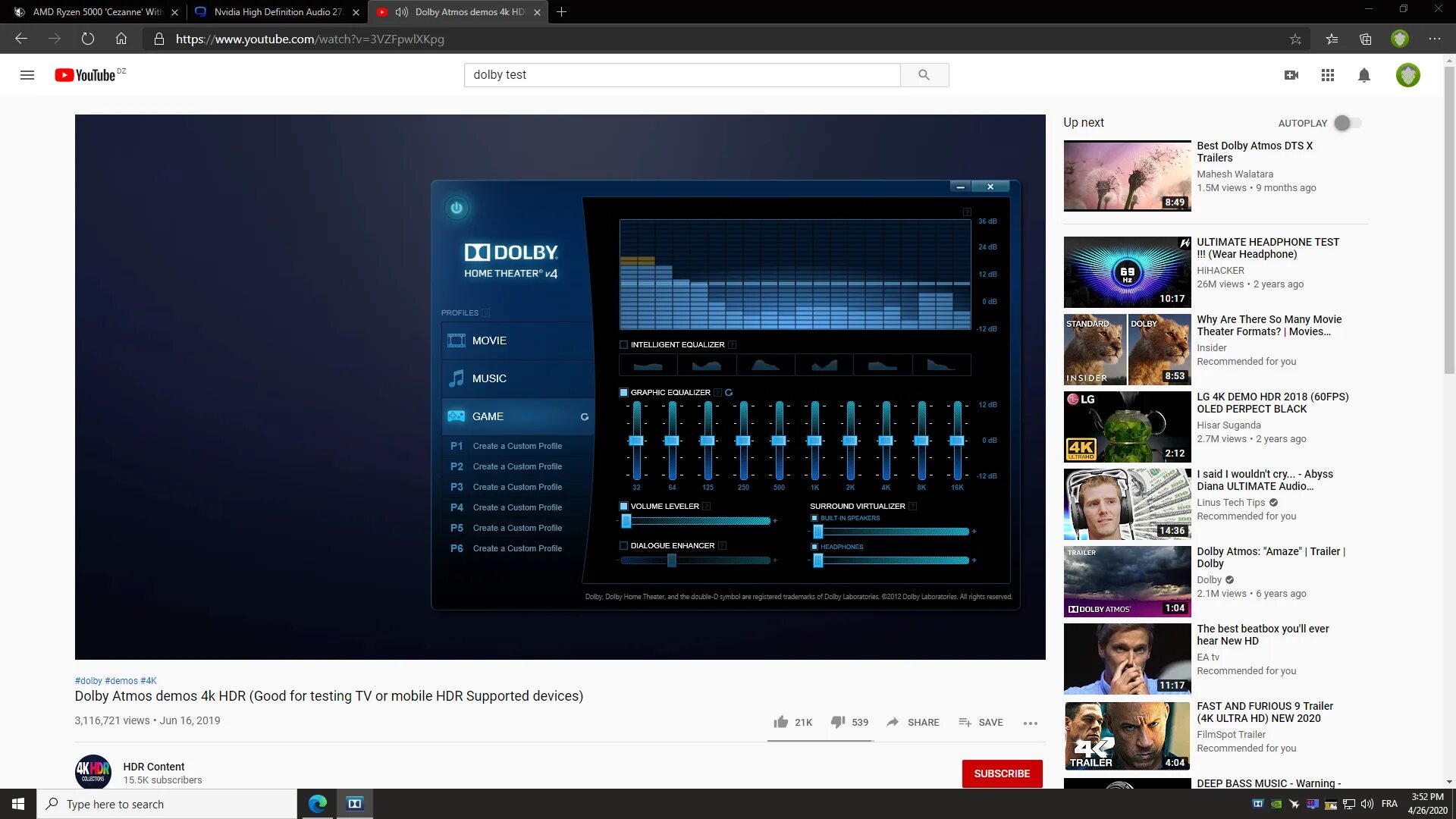Click the search magnifier button
The width and height of the screenshot is (1456, 819).
924,75
